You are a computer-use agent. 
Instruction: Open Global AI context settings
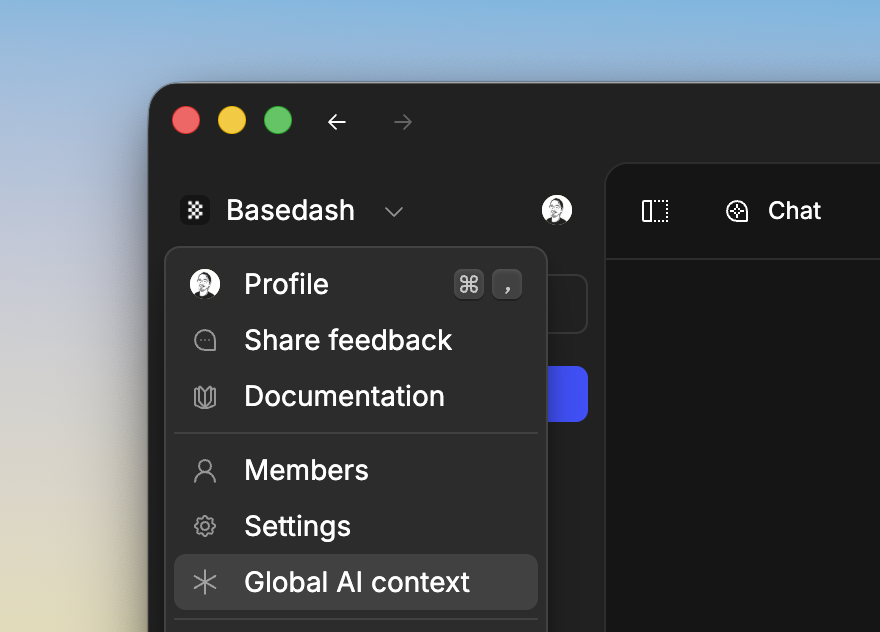[356, 582]
